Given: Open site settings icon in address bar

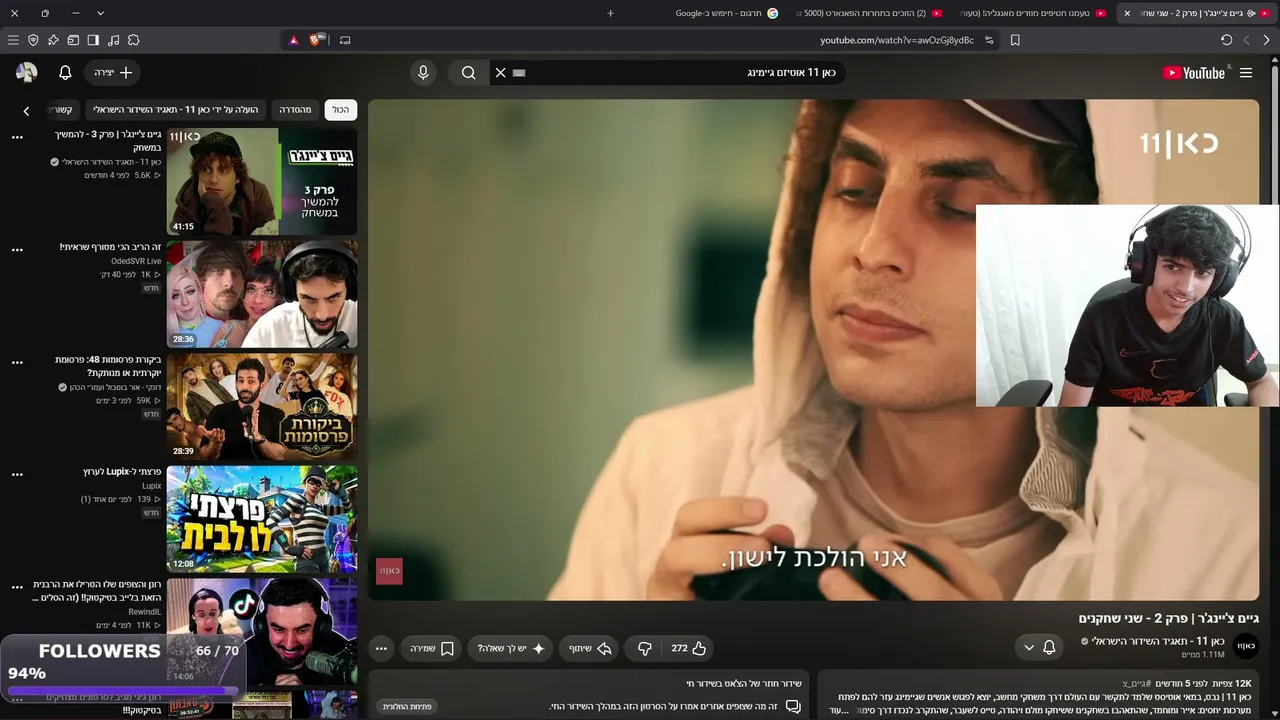Looking at the screenshot, I should coord(989,40).
